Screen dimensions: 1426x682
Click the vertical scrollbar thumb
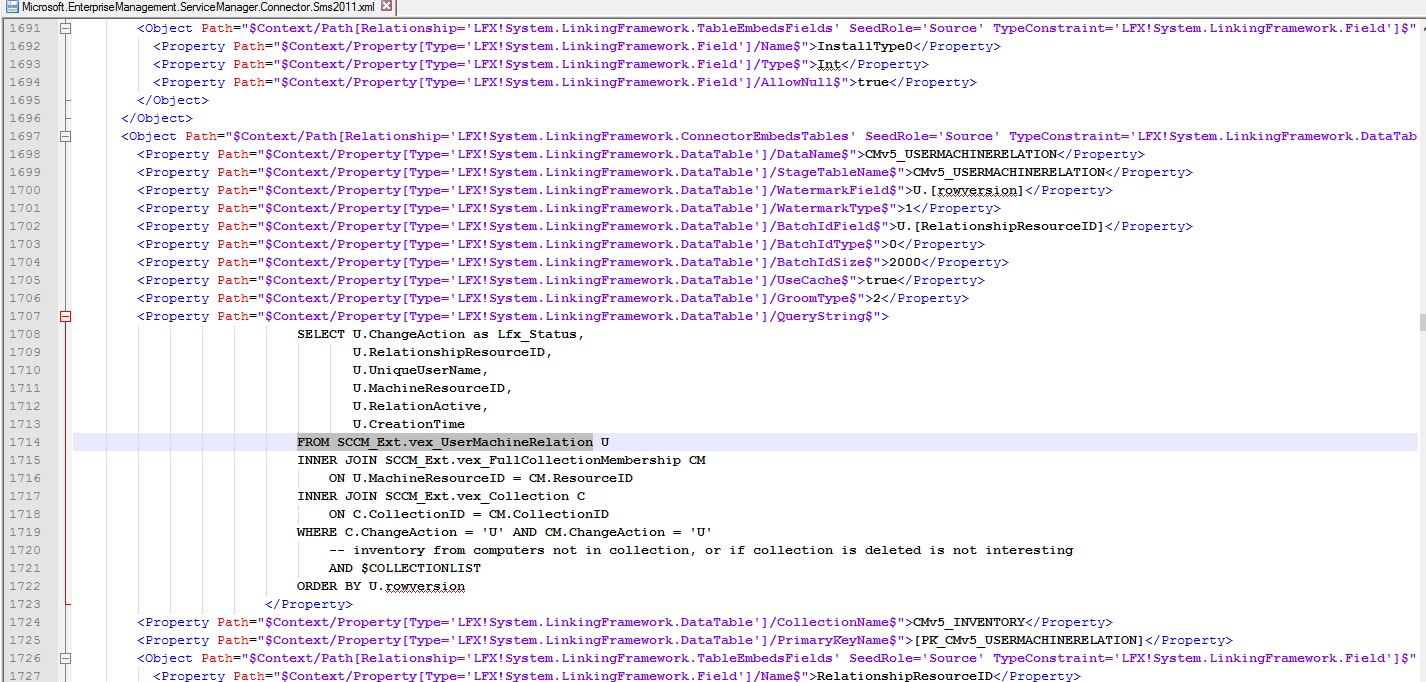pos(1420,322)
